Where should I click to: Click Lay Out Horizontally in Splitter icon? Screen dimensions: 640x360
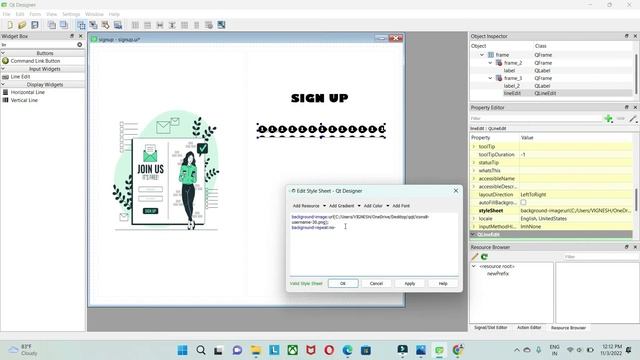pyautogui.click(x=160, y=25)
